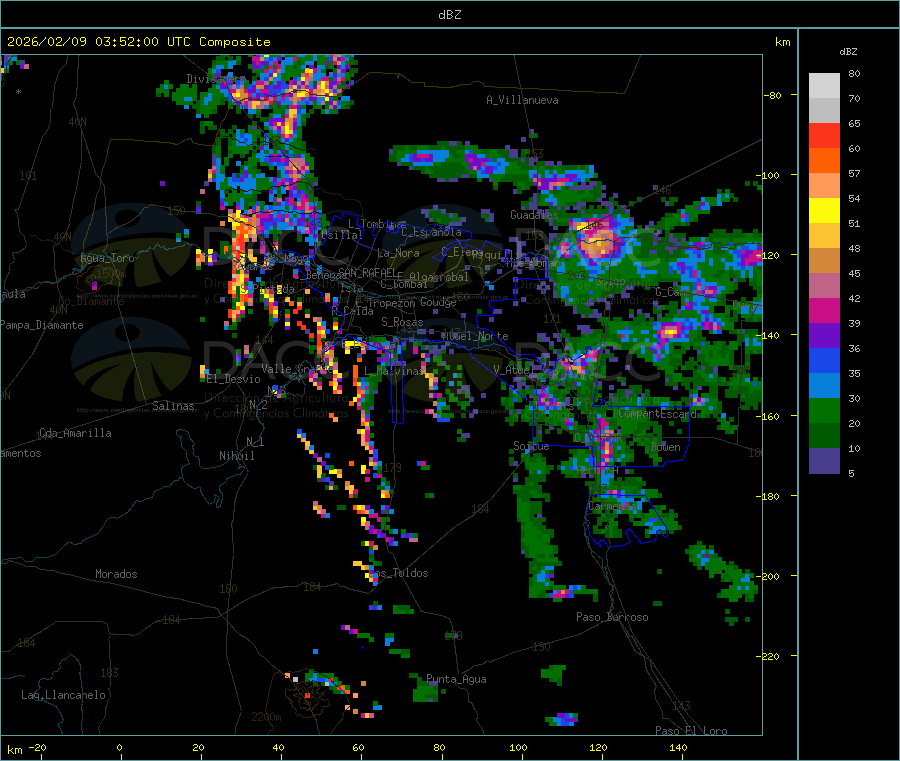This screenshot has width=900, height=761.
Task: Click the -180 tick on the vertical axis
Action: click(770, 496)
